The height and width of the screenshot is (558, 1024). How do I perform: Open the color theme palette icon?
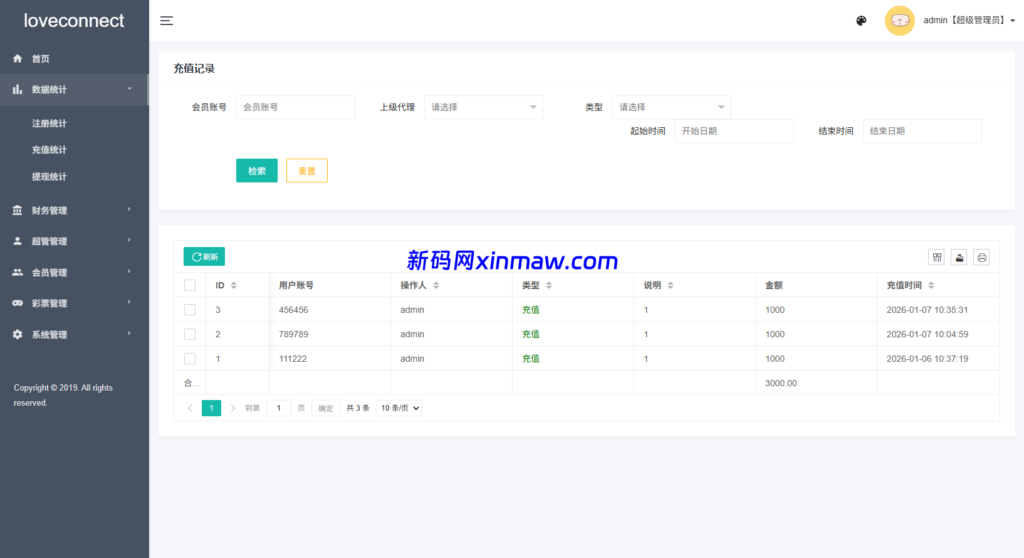[861, 21]
